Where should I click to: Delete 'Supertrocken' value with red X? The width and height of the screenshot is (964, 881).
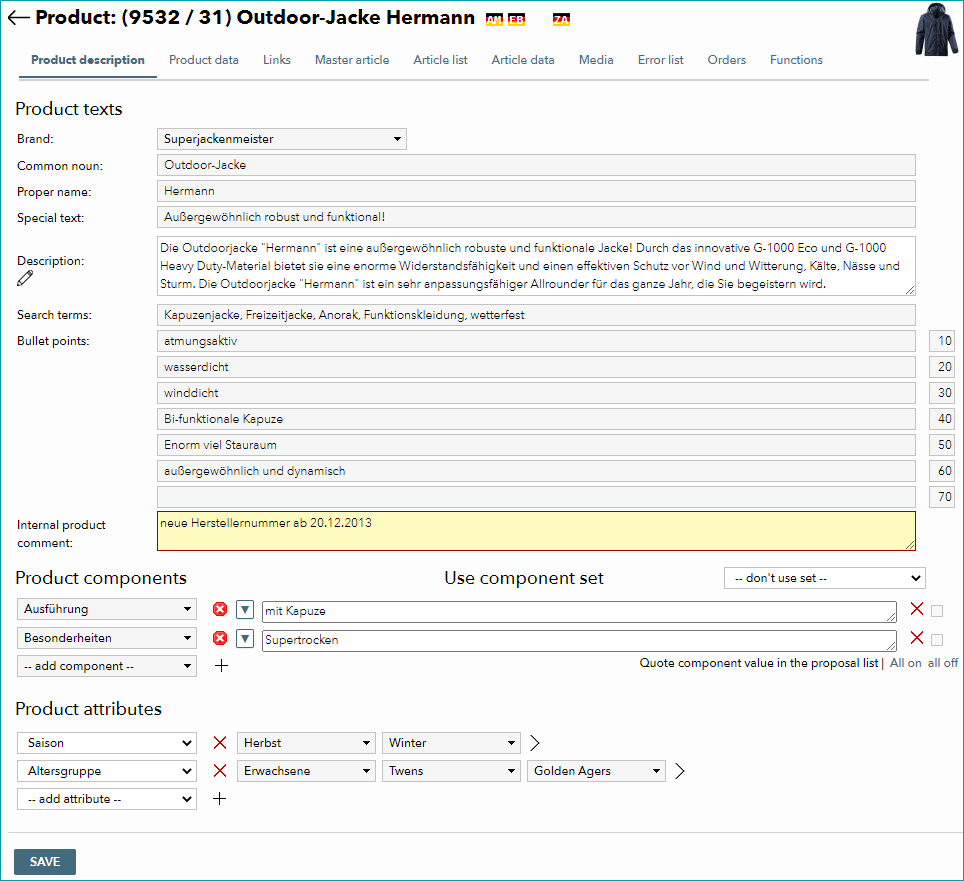917,638
